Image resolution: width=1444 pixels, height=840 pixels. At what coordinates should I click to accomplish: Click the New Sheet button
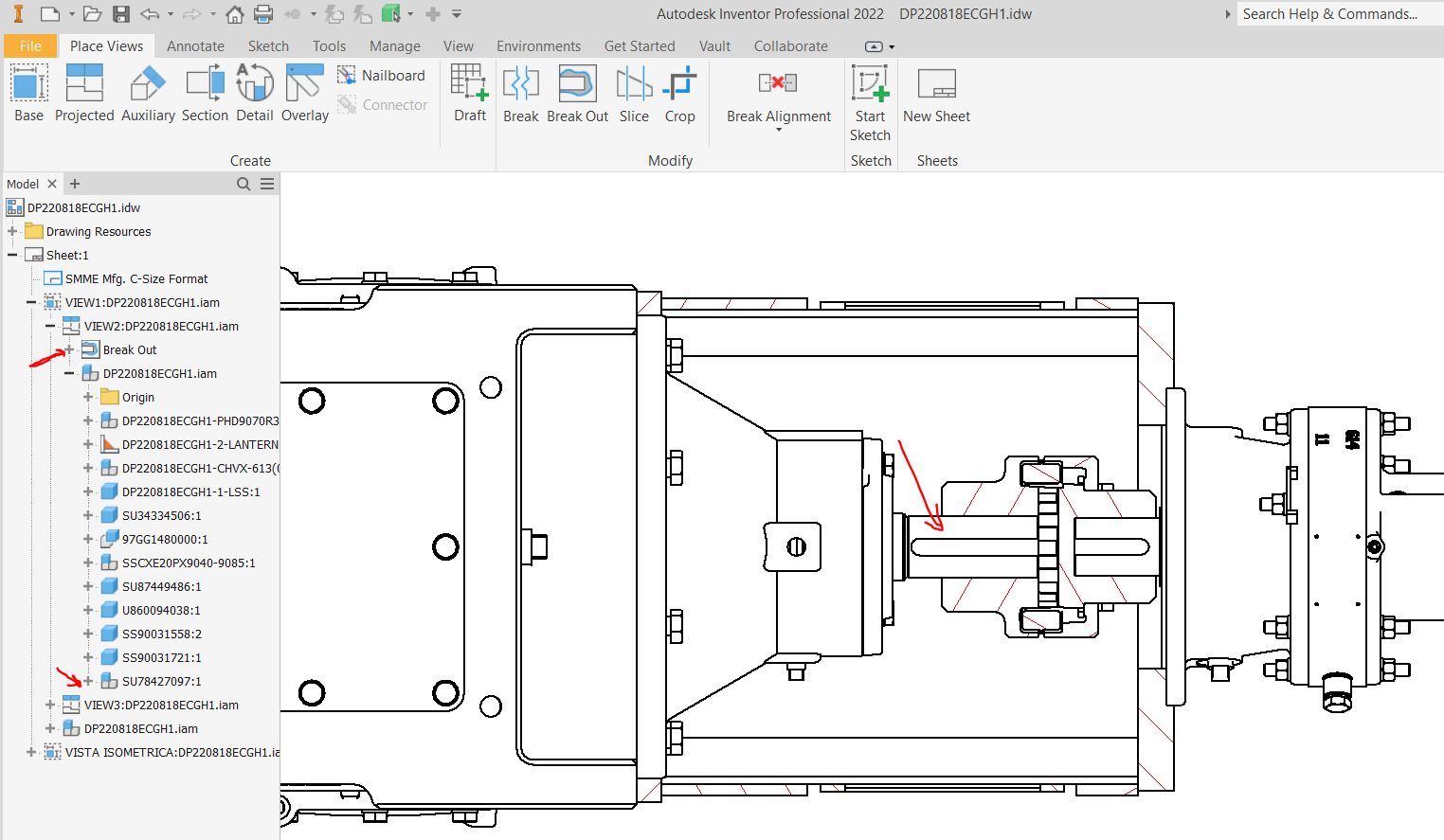936,94
